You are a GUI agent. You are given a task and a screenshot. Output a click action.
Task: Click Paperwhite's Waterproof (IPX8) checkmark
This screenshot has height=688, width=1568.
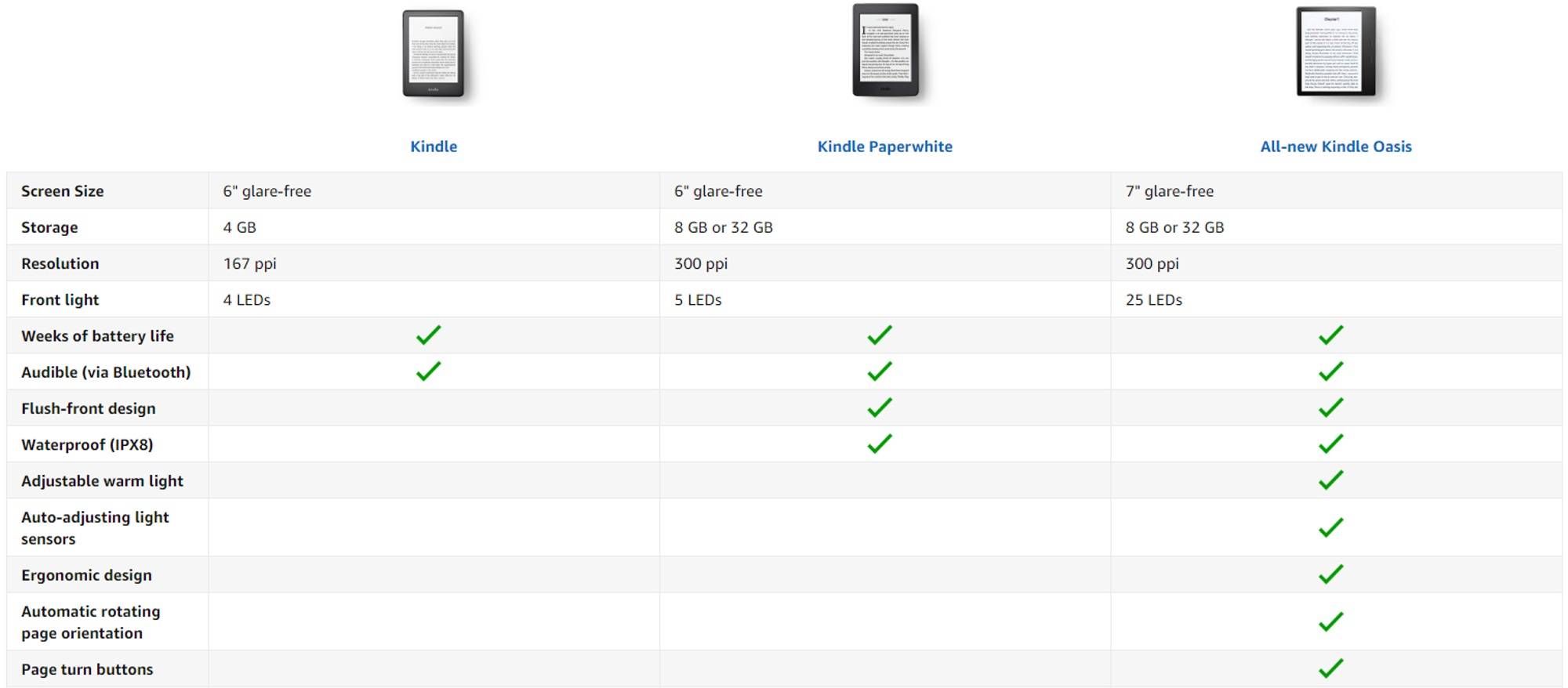coord(880,444)
